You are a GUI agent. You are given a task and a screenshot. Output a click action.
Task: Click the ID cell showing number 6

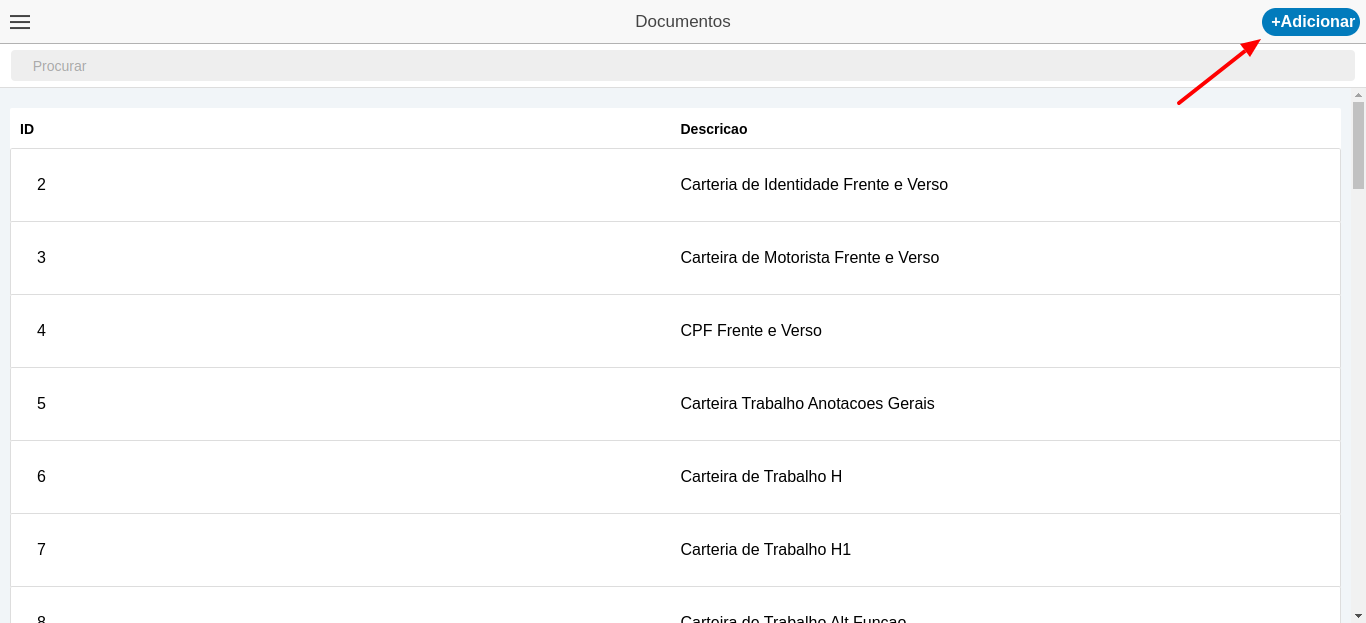(x=41, y=476)
